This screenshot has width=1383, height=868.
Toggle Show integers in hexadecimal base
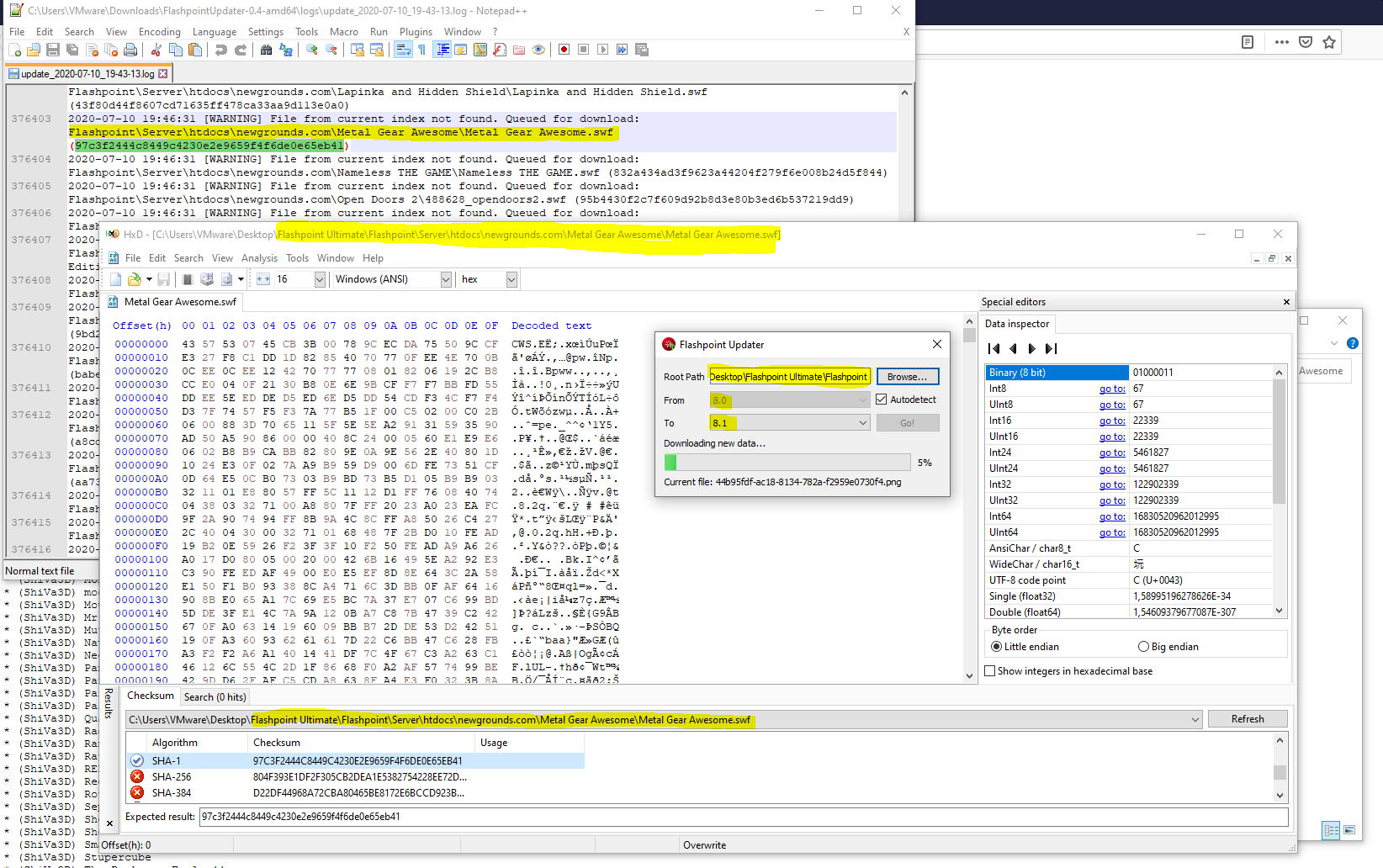click(x=990, y=670)
